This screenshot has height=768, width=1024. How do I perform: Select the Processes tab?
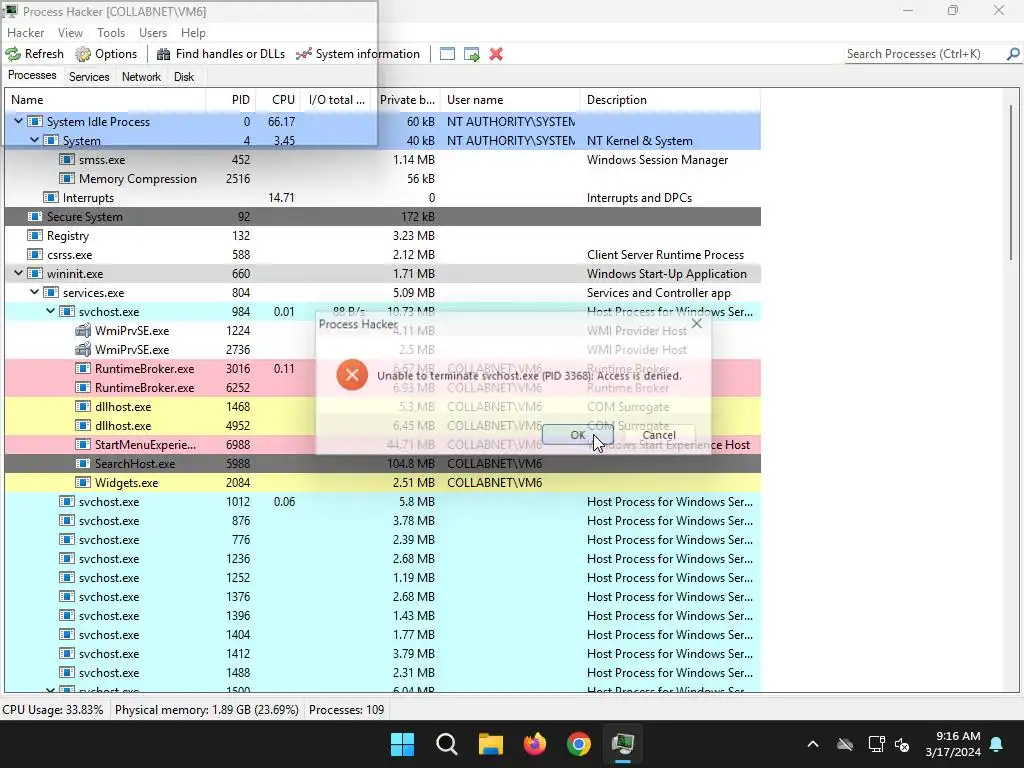pos(32,75)
